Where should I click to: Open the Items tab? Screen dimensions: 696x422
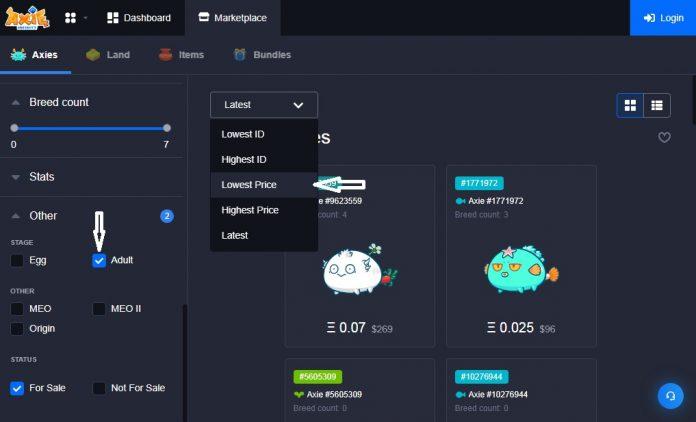click(180, 55)
